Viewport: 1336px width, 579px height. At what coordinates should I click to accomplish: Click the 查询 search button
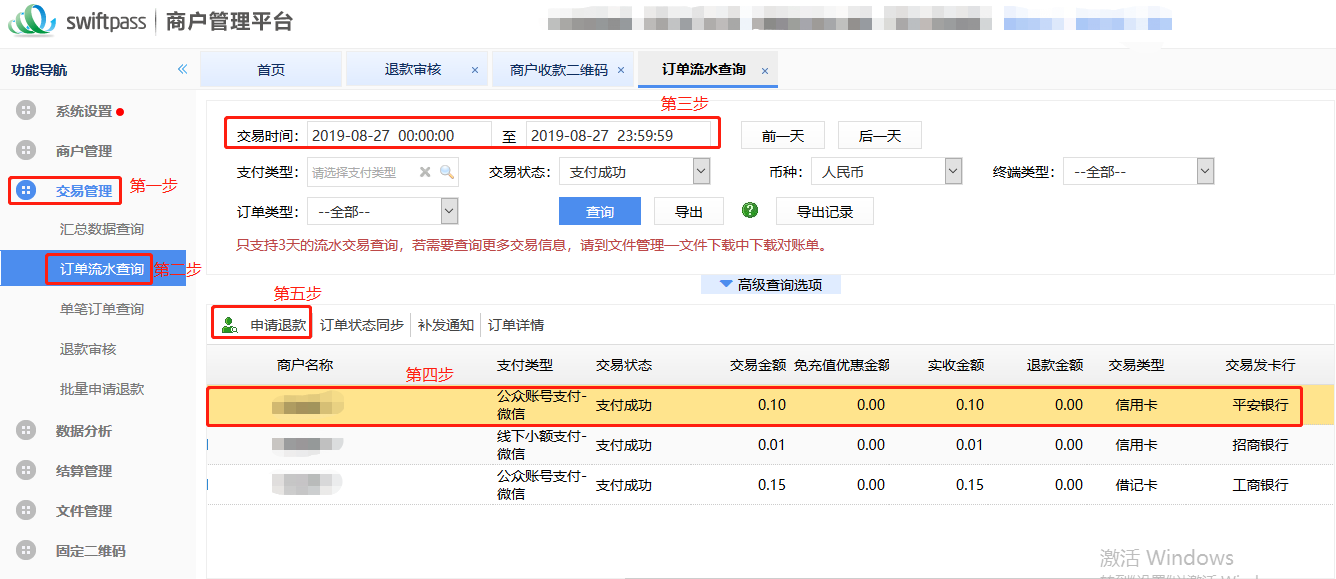(600, 210)
